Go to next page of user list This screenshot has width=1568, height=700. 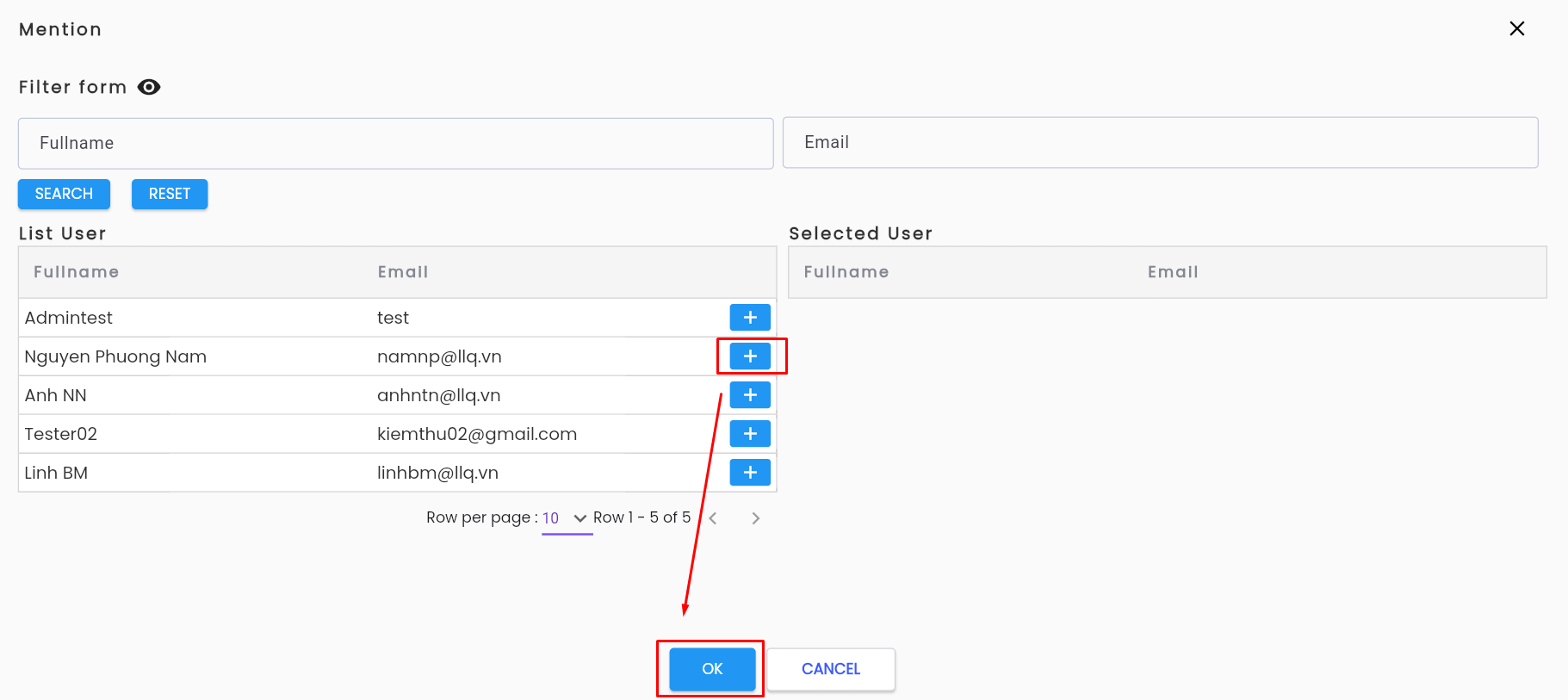pyautogui.click(x=755, y=518)
